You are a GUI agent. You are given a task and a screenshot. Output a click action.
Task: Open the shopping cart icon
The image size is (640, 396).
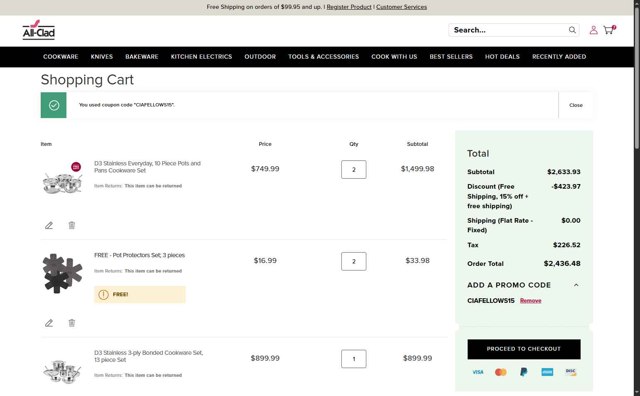609,29
